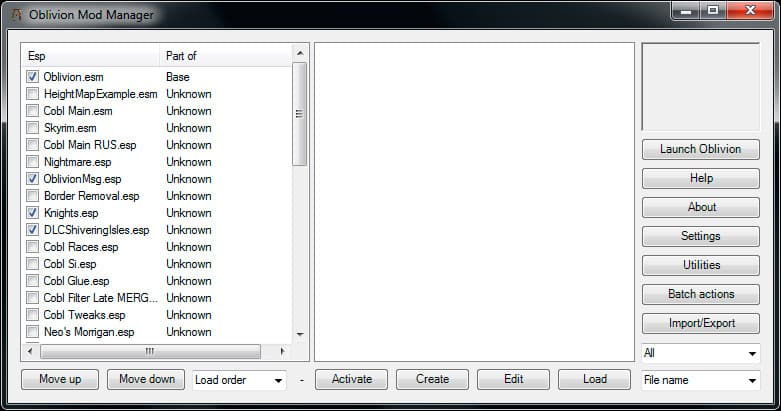Click the mod preview image box
Viewport: 781px width, 411px height.
click(701, 87)
